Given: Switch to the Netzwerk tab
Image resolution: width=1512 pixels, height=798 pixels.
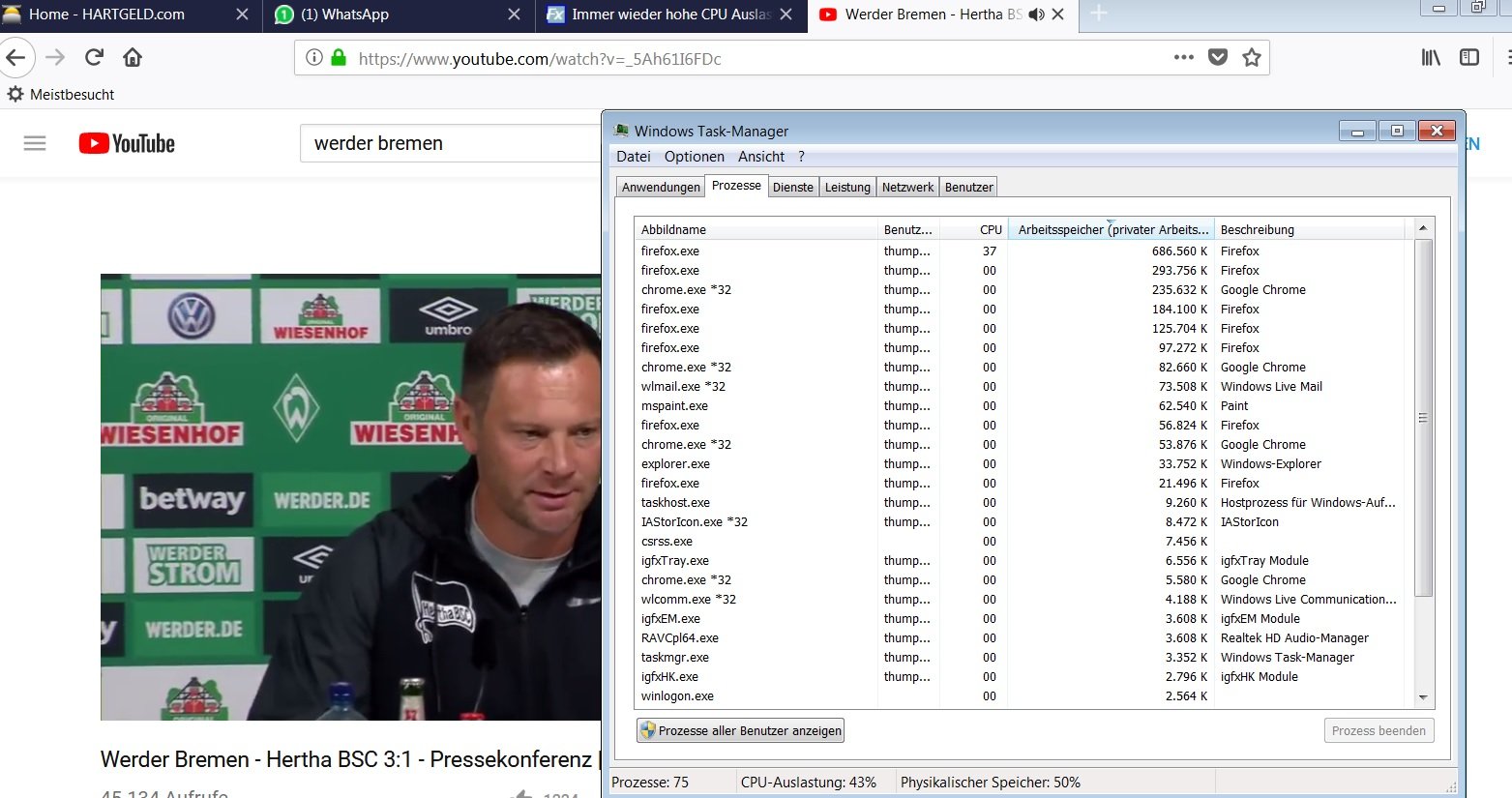Looking at the screenshot, I should click(907, 188).
